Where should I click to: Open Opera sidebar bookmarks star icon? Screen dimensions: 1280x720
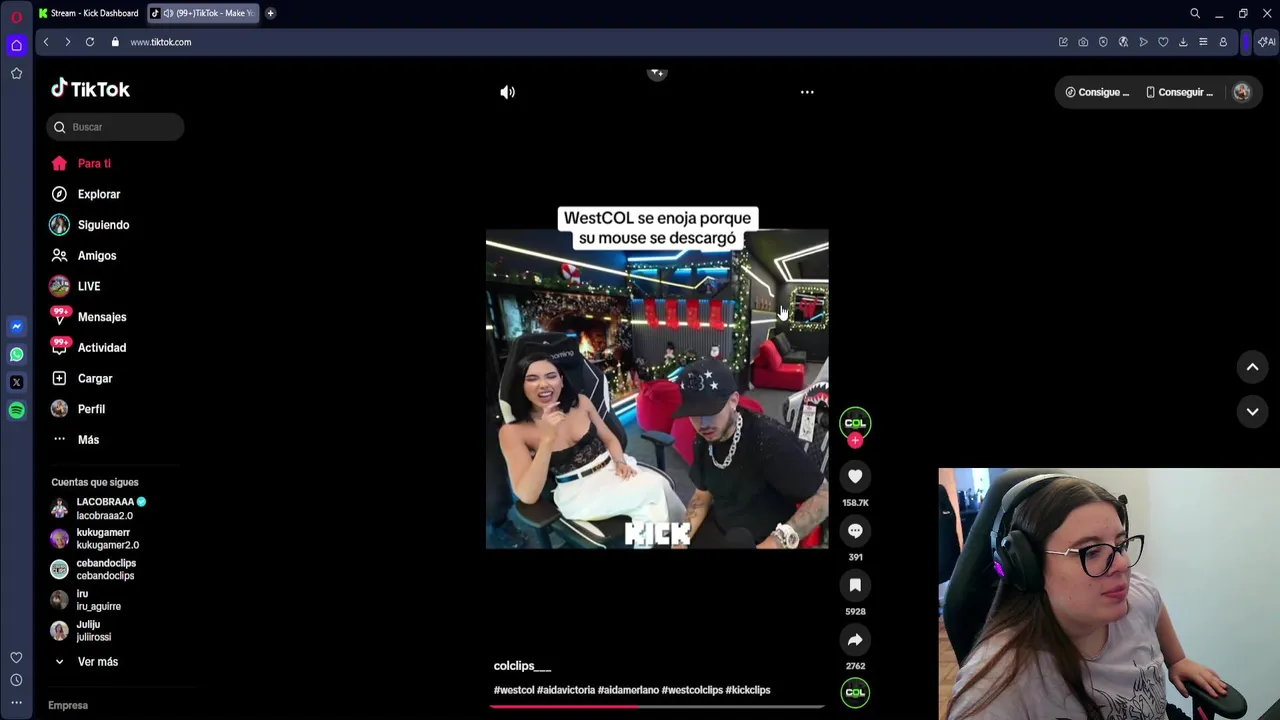[x=16, y=73]
